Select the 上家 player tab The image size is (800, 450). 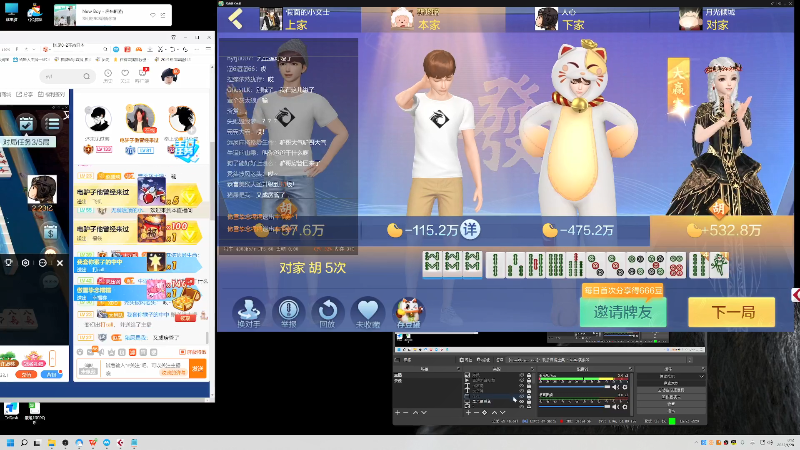click(x=290, y=19)
